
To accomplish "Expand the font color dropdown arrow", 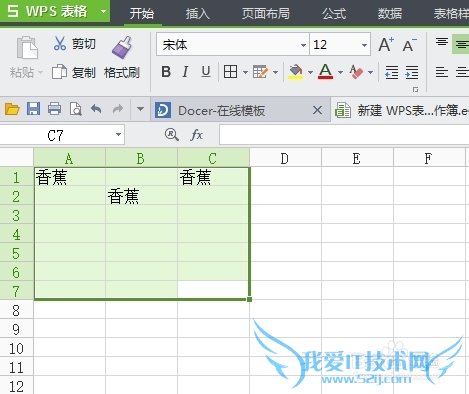I will coord(340,72).
